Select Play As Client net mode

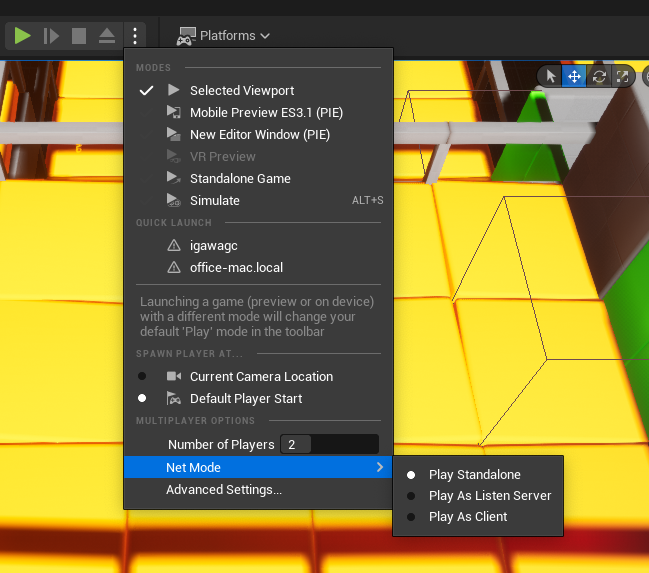(x=467, y=516)
